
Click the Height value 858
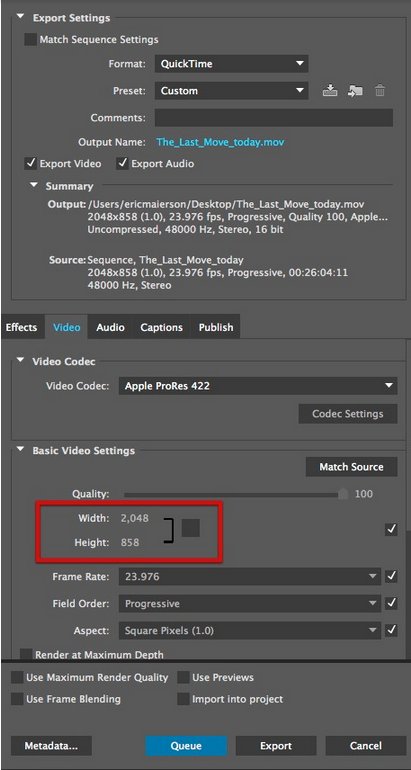130,543
